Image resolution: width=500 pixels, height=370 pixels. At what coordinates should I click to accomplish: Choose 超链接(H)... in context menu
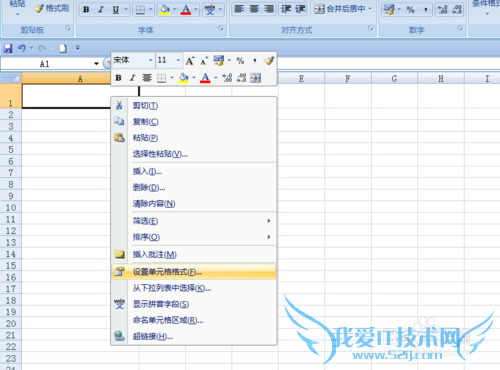point(194,336)
